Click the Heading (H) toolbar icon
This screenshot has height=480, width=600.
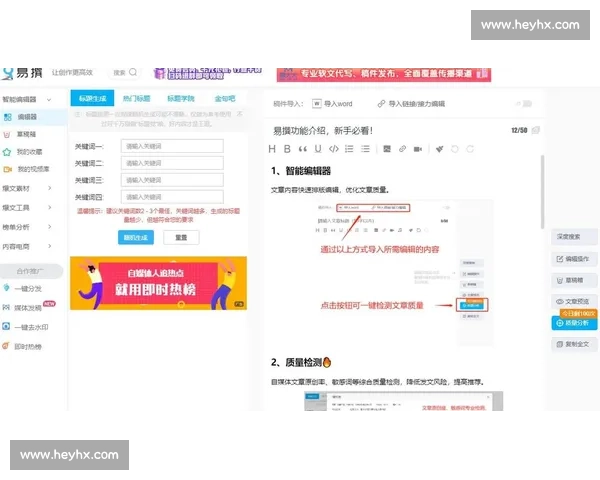coord(272,149)
